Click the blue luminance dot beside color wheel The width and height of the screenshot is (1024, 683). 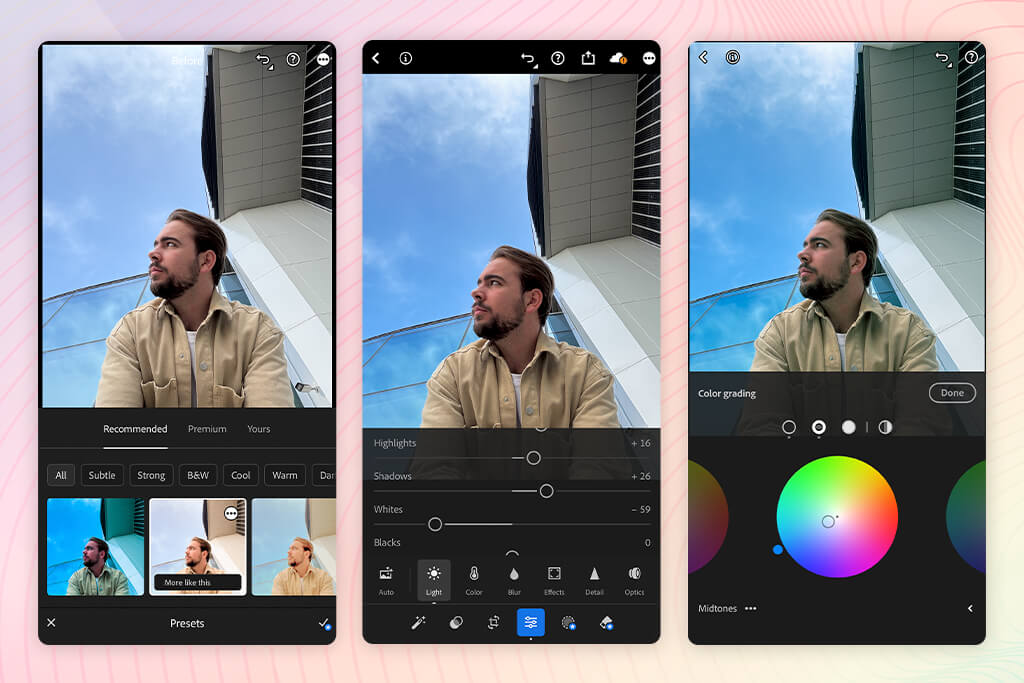tap(778, 550)
